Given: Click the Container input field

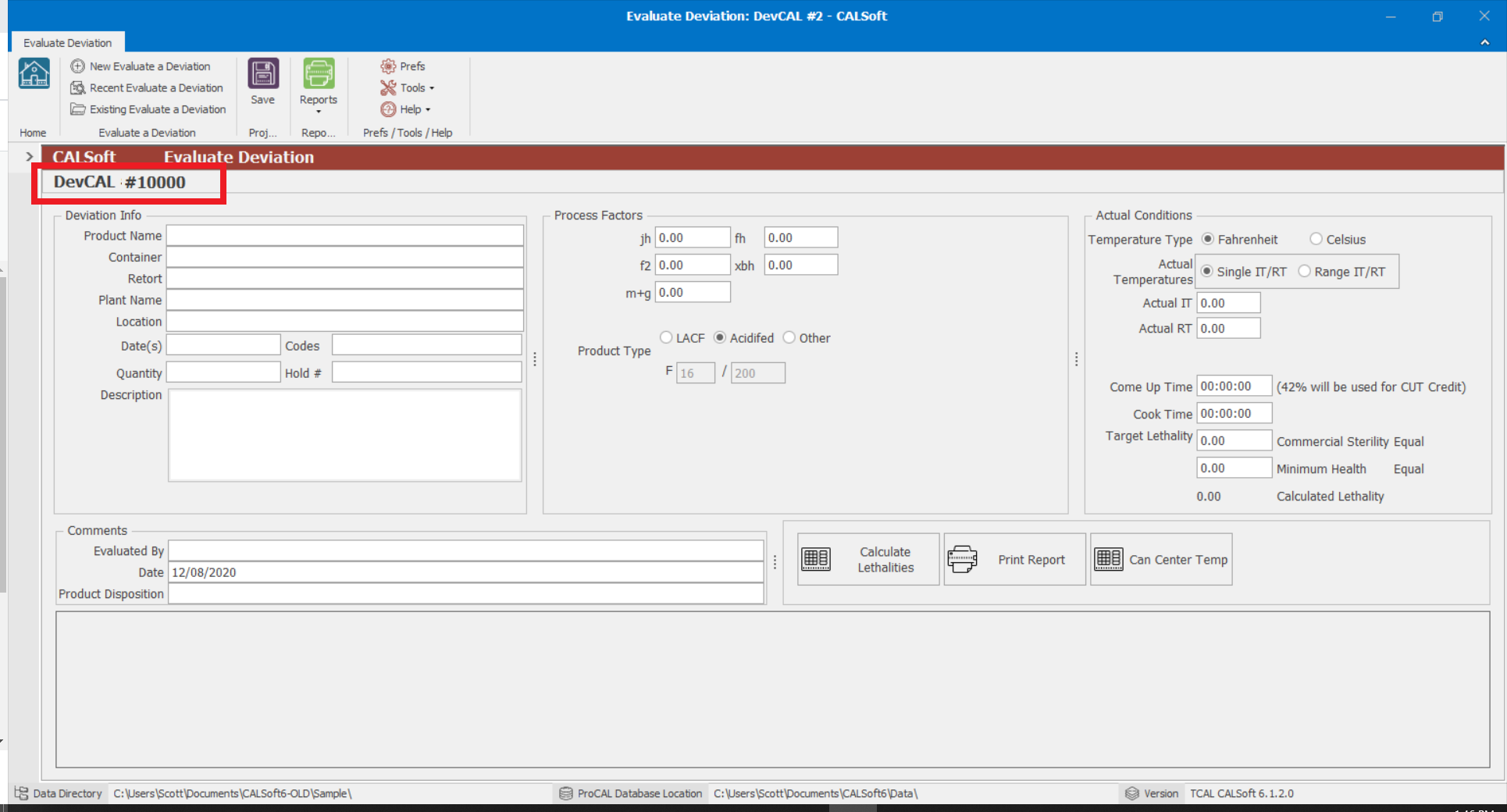Looking at the screenshot, I should (x=344, y=257).
